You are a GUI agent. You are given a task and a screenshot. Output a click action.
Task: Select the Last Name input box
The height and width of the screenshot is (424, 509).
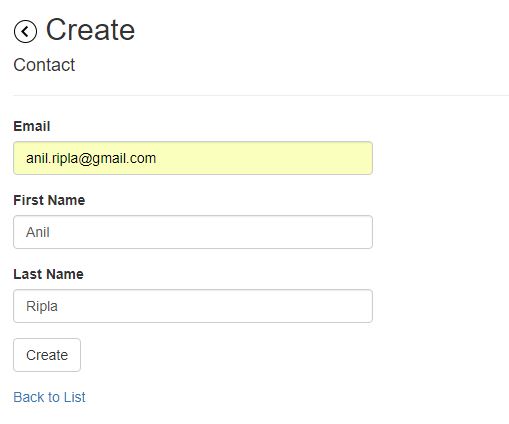pos(193,306)
